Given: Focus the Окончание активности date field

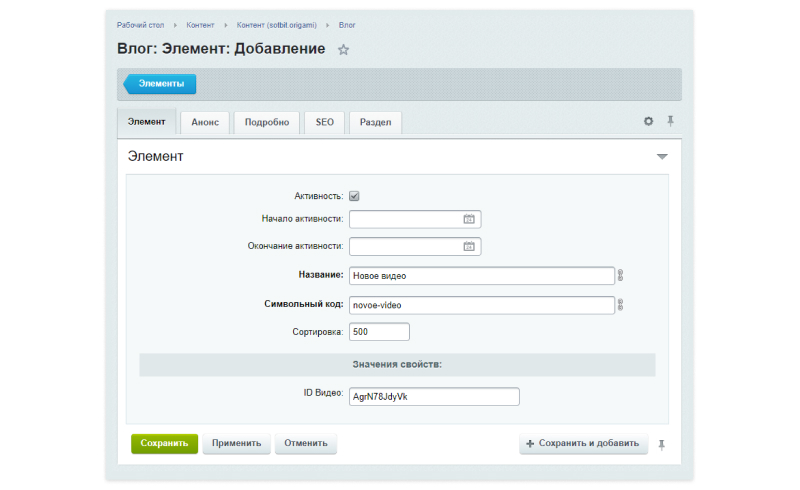Looking at the screenshot, I should click(x=415, y=247).
